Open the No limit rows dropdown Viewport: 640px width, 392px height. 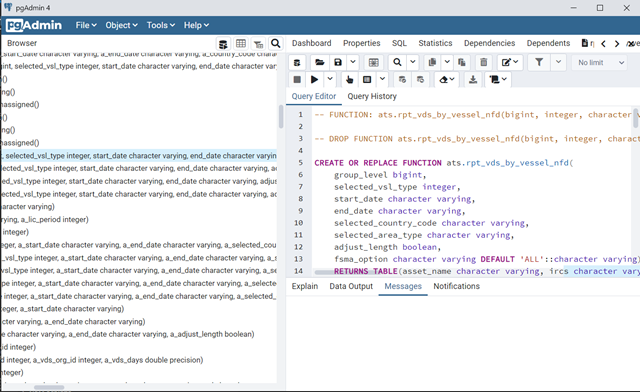pos(601,62)
